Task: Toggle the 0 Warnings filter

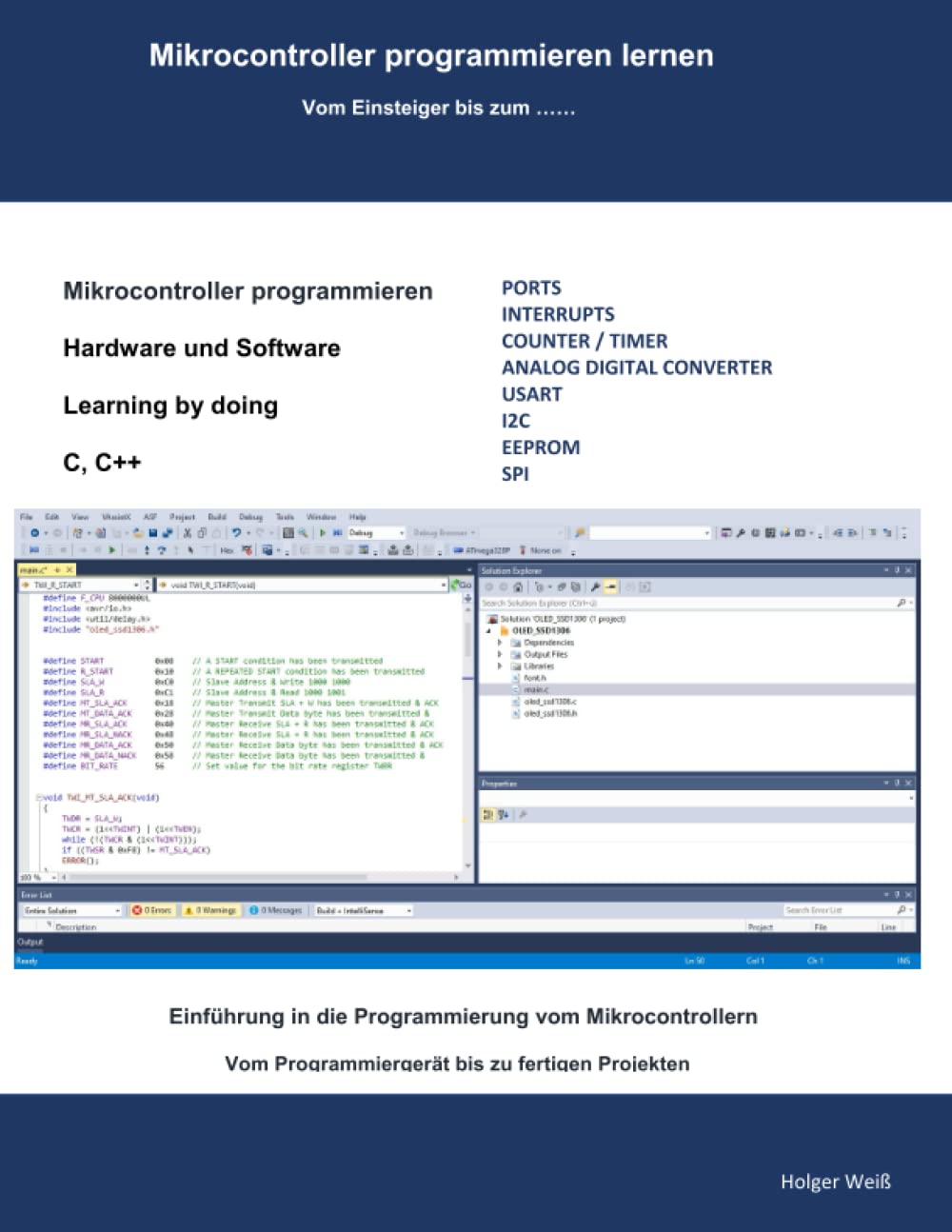Action: click(210, 910)
